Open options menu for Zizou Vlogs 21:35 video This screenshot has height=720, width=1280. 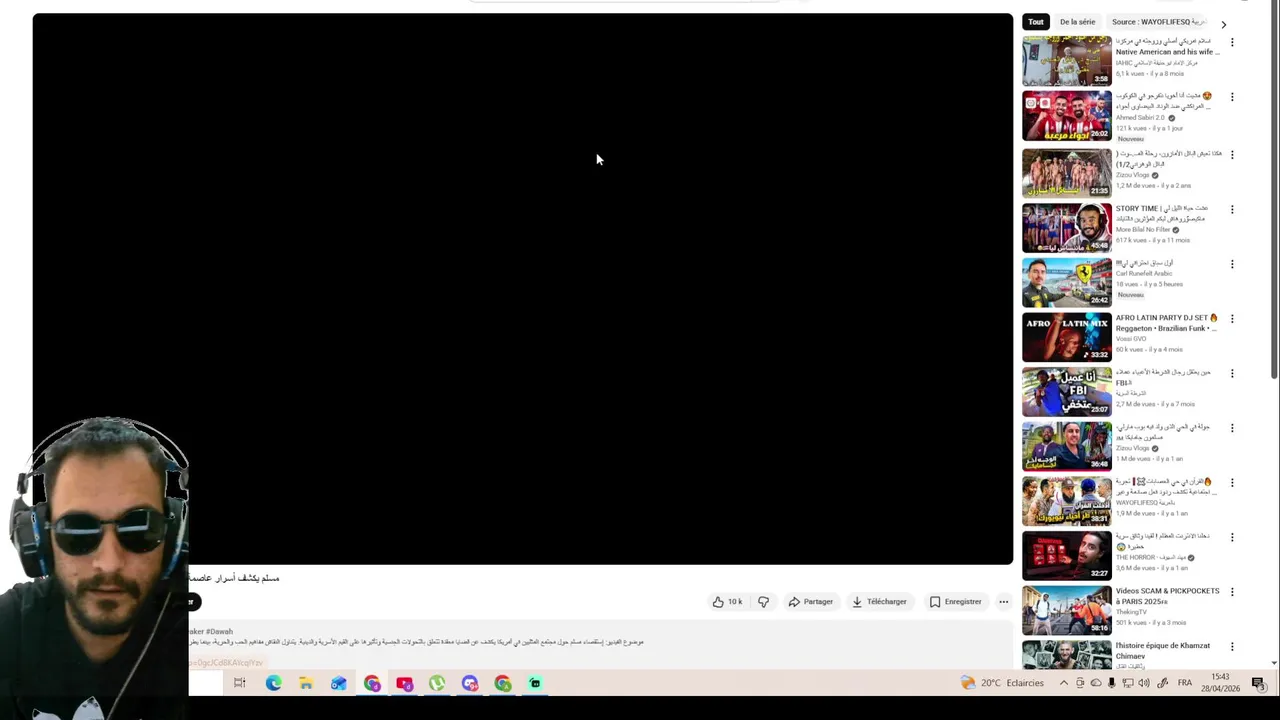coord(1232,155)
